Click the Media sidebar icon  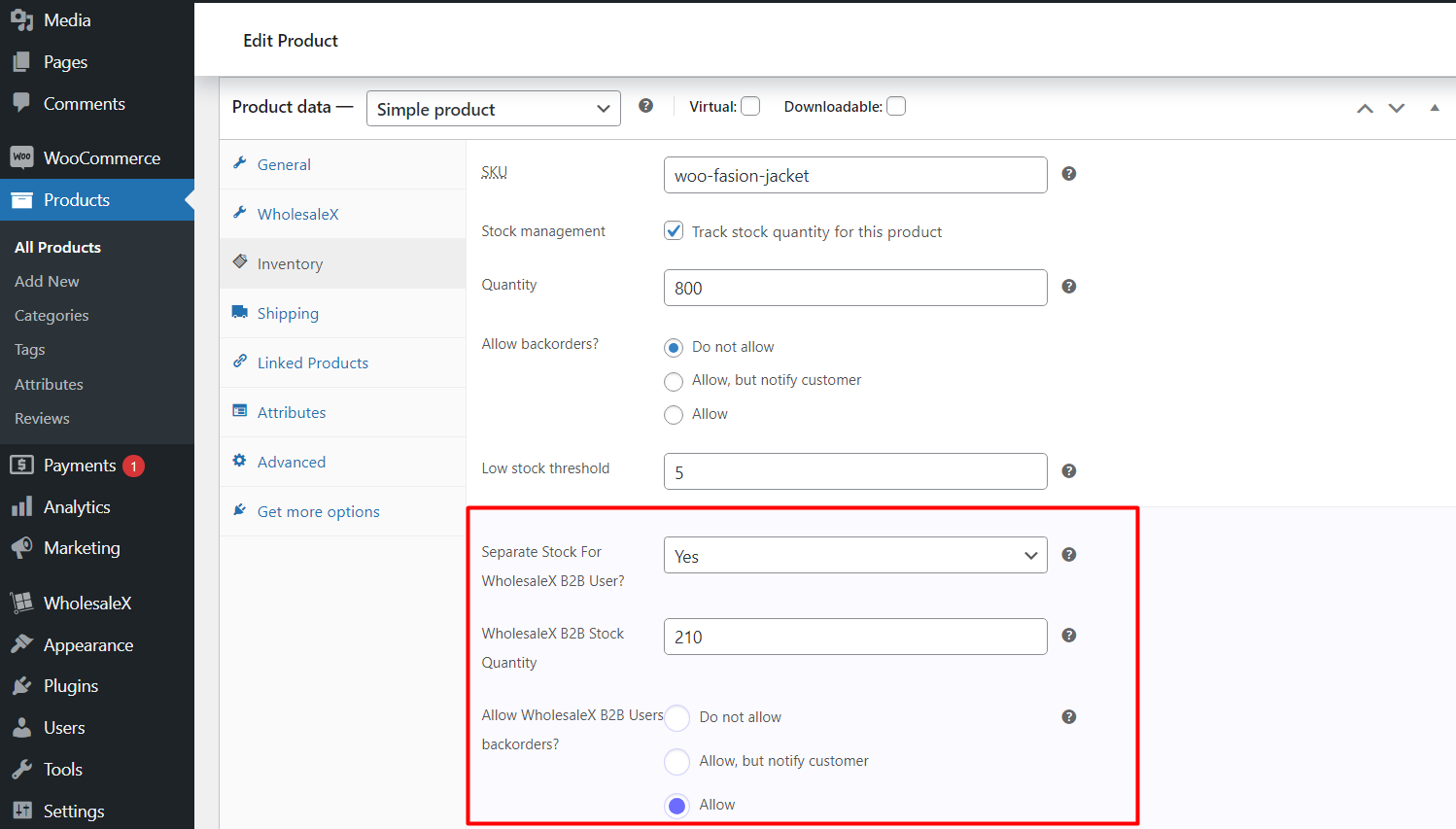(21, 19)
